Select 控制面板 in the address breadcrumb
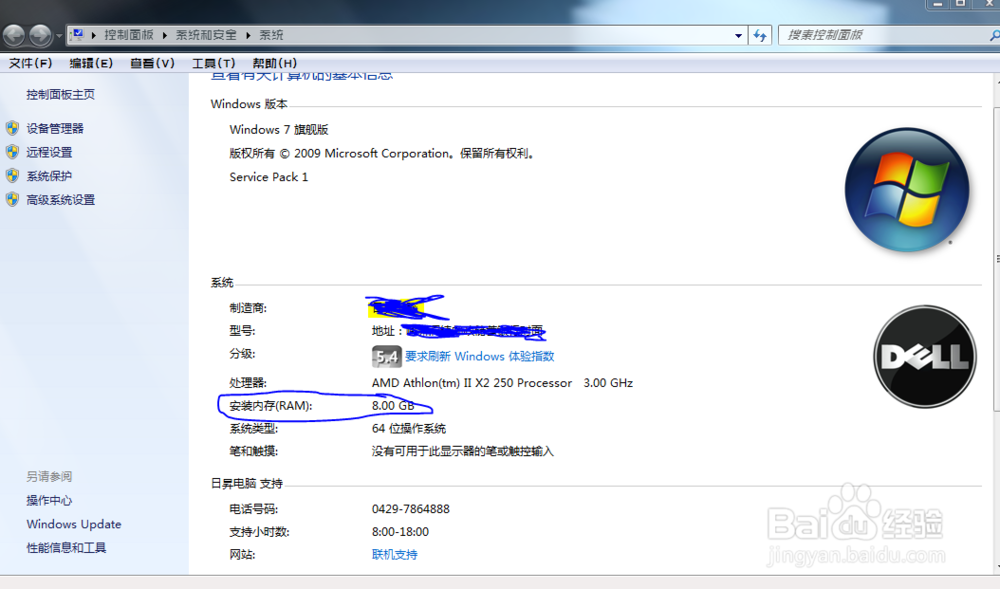Image resolution: width=1000 pixels, height=589 pixels. coord(129,35)
